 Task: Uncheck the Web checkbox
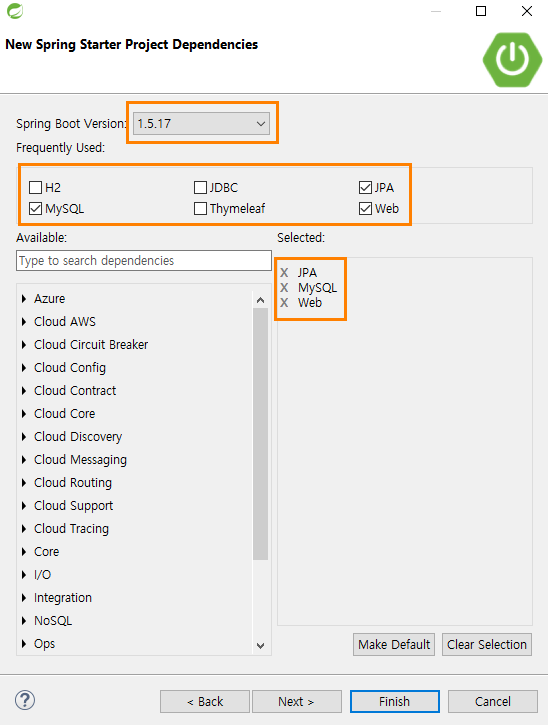365,209
